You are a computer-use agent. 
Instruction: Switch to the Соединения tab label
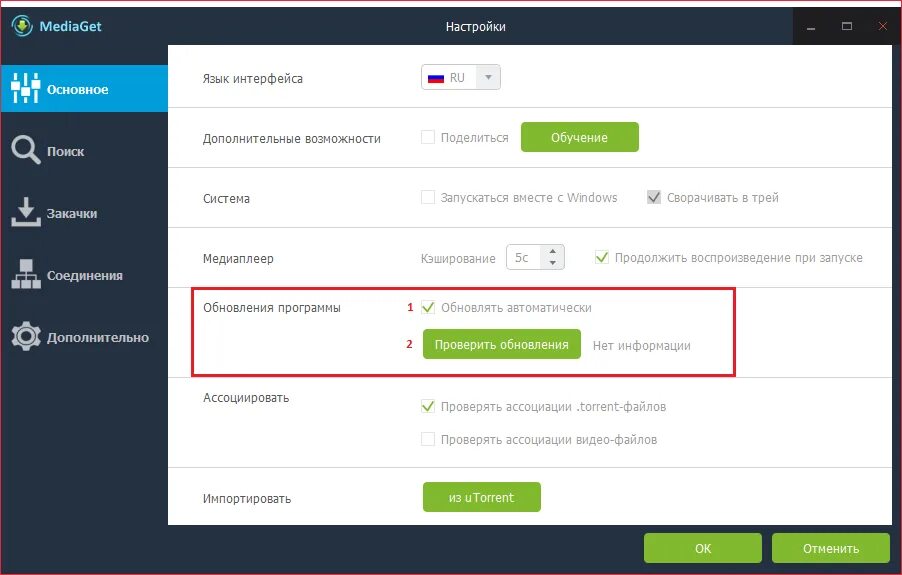tap(85, 276)
